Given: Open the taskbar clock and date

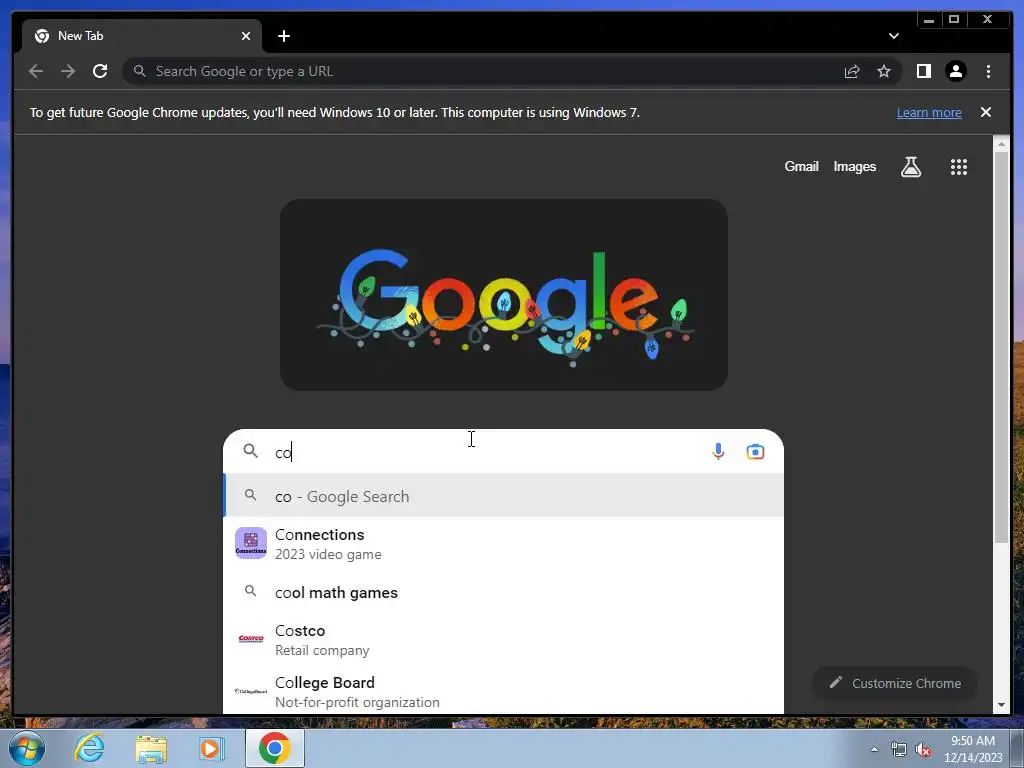Looking at the screenshot, I should tap(973, 749).
